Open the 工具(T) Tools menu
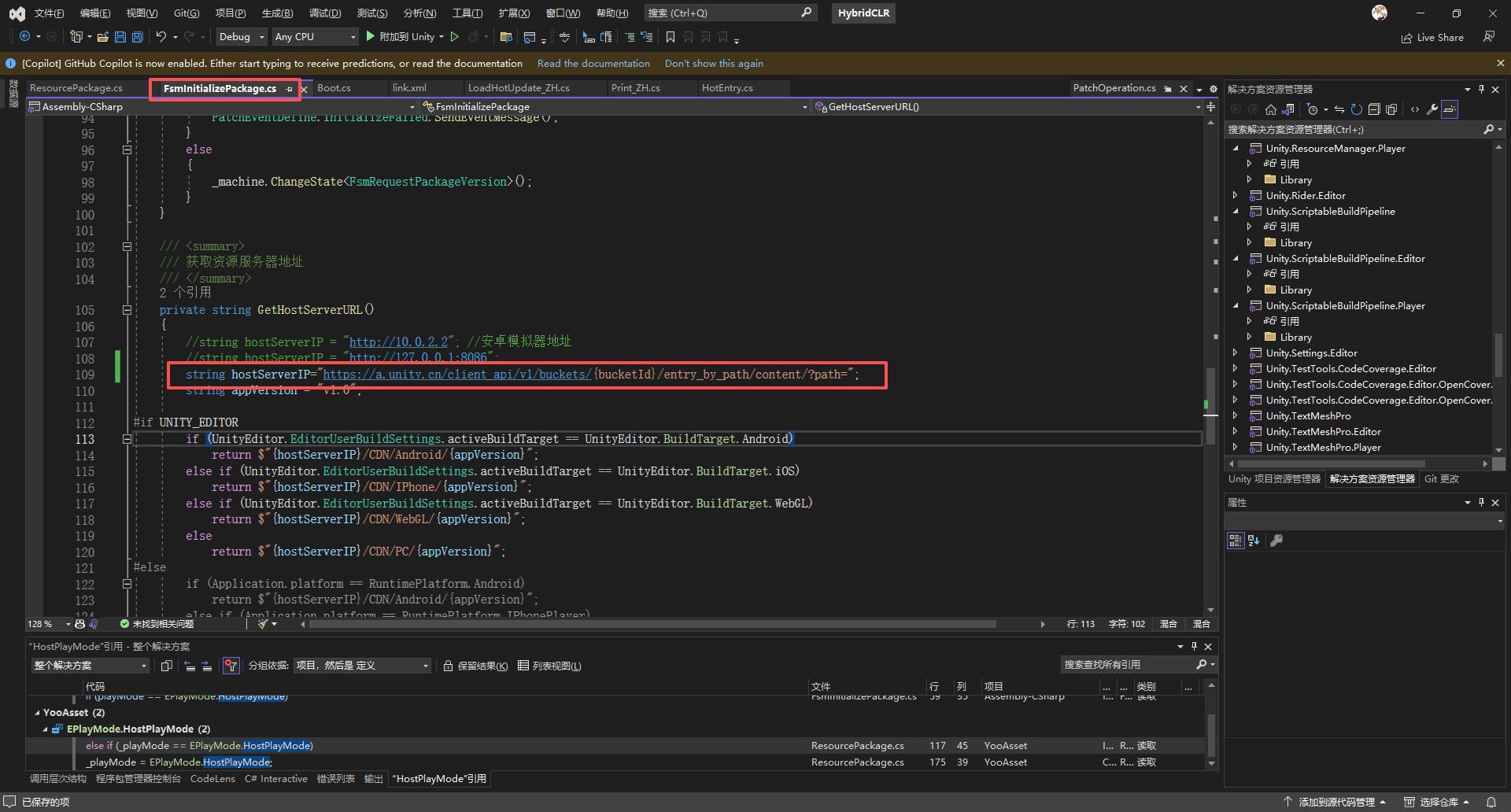 467,13
